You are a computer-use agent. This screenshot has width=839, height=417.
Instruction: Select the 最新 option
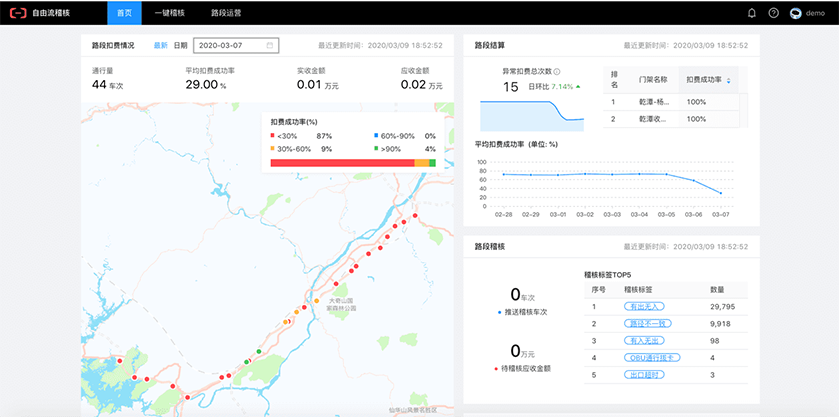[160, 45]
